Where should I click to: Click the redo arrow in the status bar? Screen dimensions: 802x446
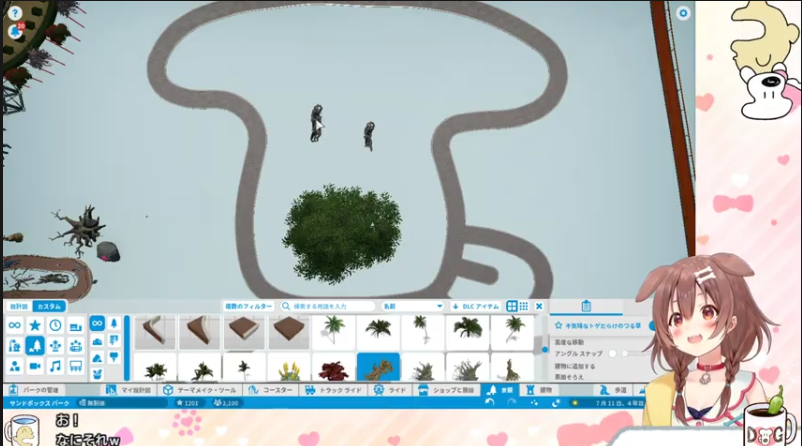coord(512,403)
